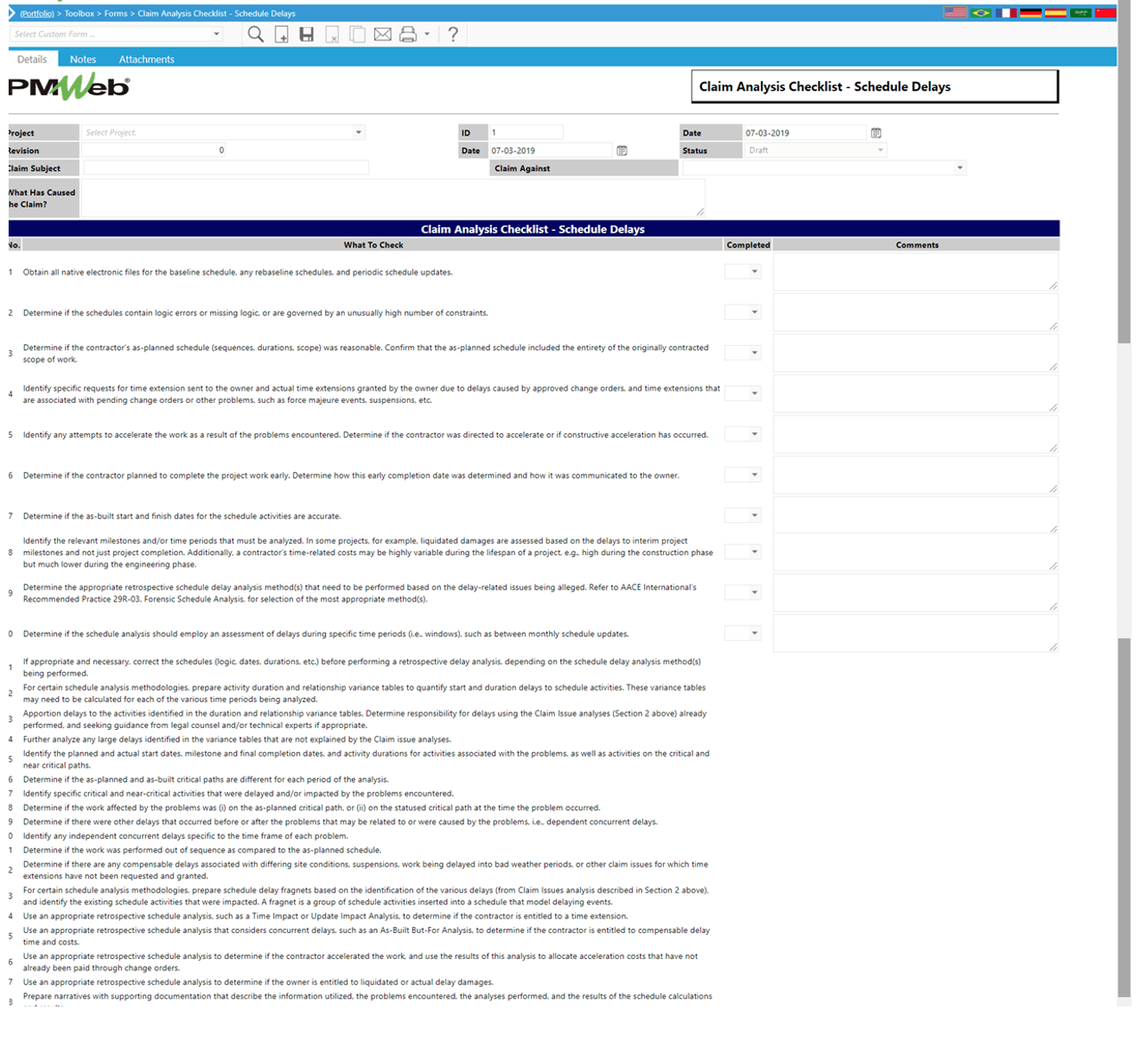Click Comments box for accelerate work item
Viewport: 1148px width, 1042px height.
[x=915, y=434]
